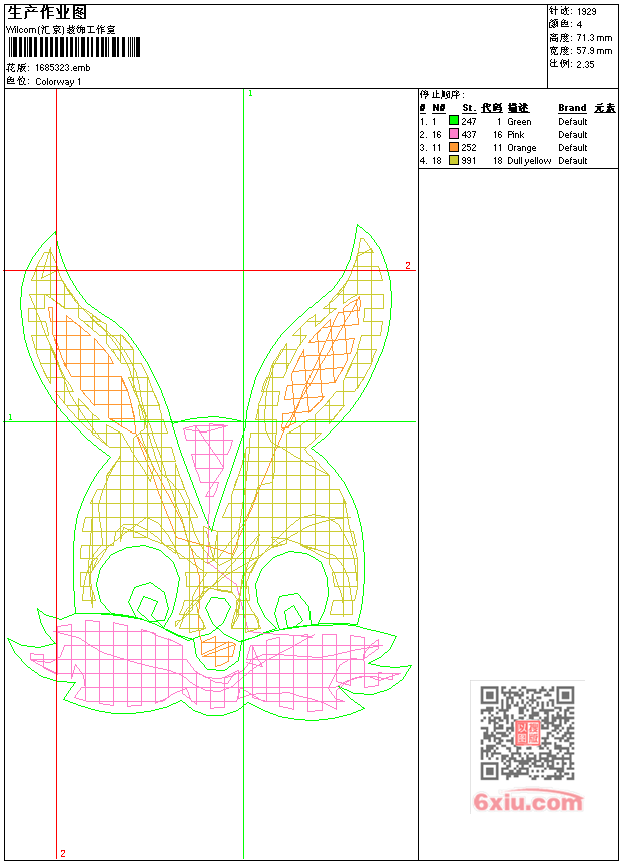Click the Green description cell

(x=519, y=122)
